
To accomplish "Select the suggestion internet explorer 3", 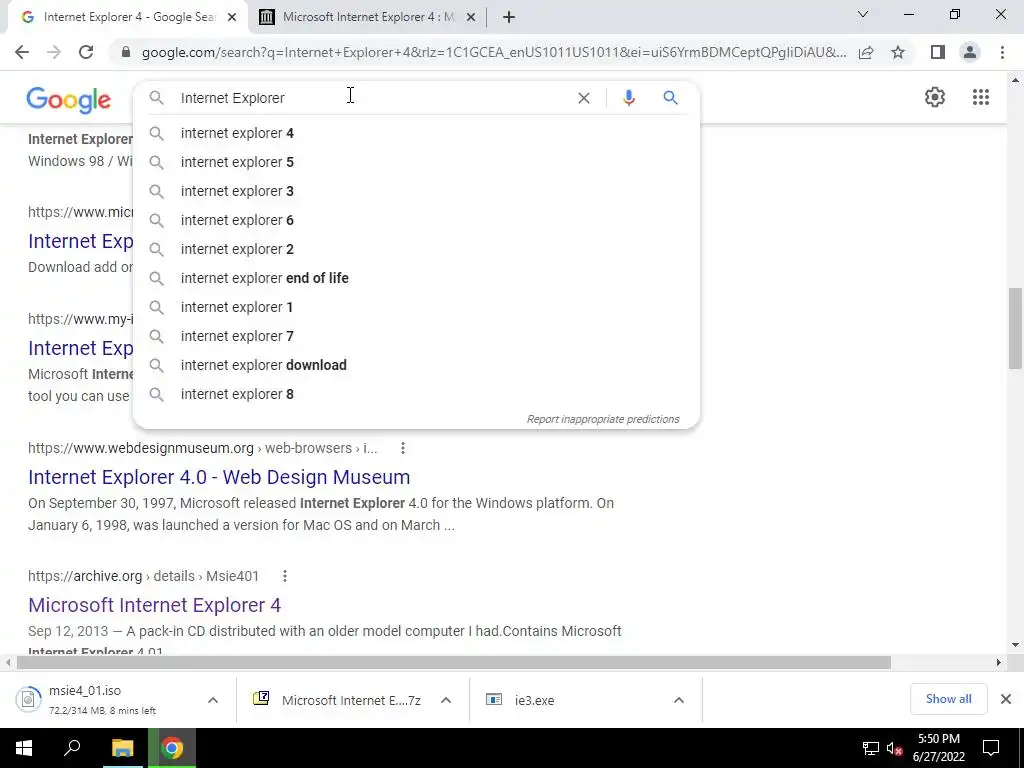I will click(x=416, y=191).
